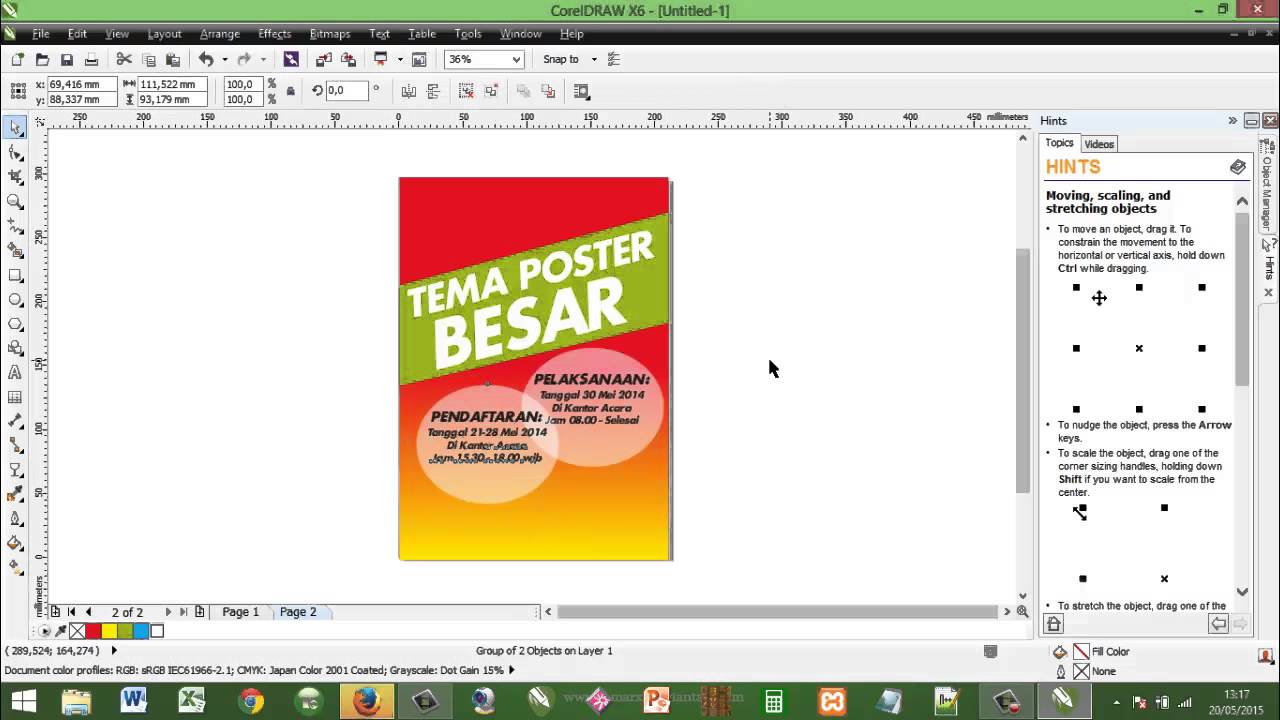Image resolution: width=1280 pixels, height=720 pixels.
Task: Select the Fill tool bucket
Action: pyautogui.click(x=15, y=544)
